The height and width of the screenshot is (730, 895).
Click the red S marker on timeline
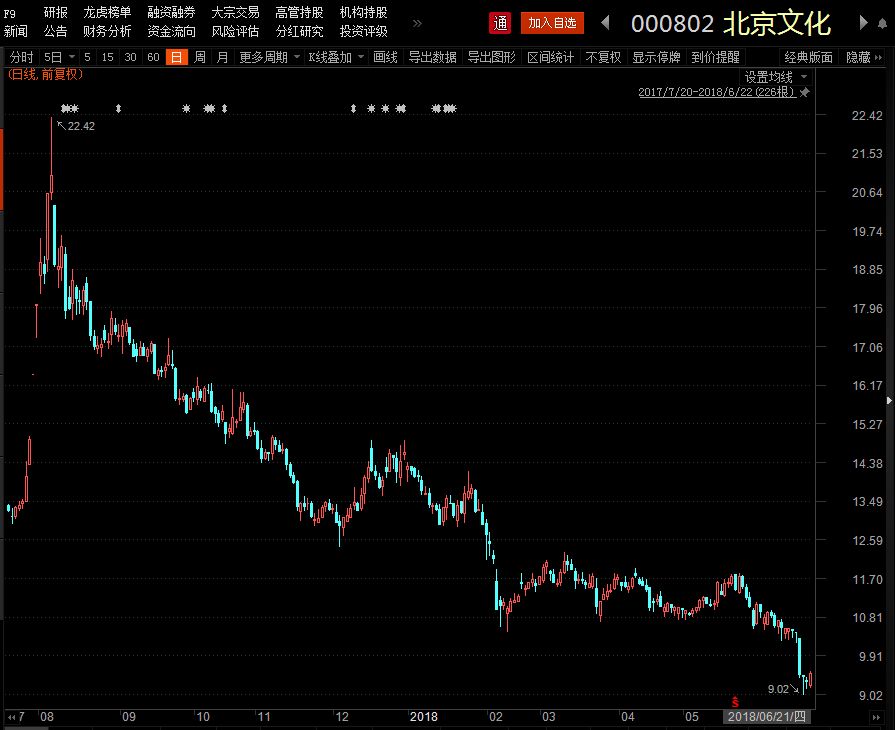pos(735,701)
